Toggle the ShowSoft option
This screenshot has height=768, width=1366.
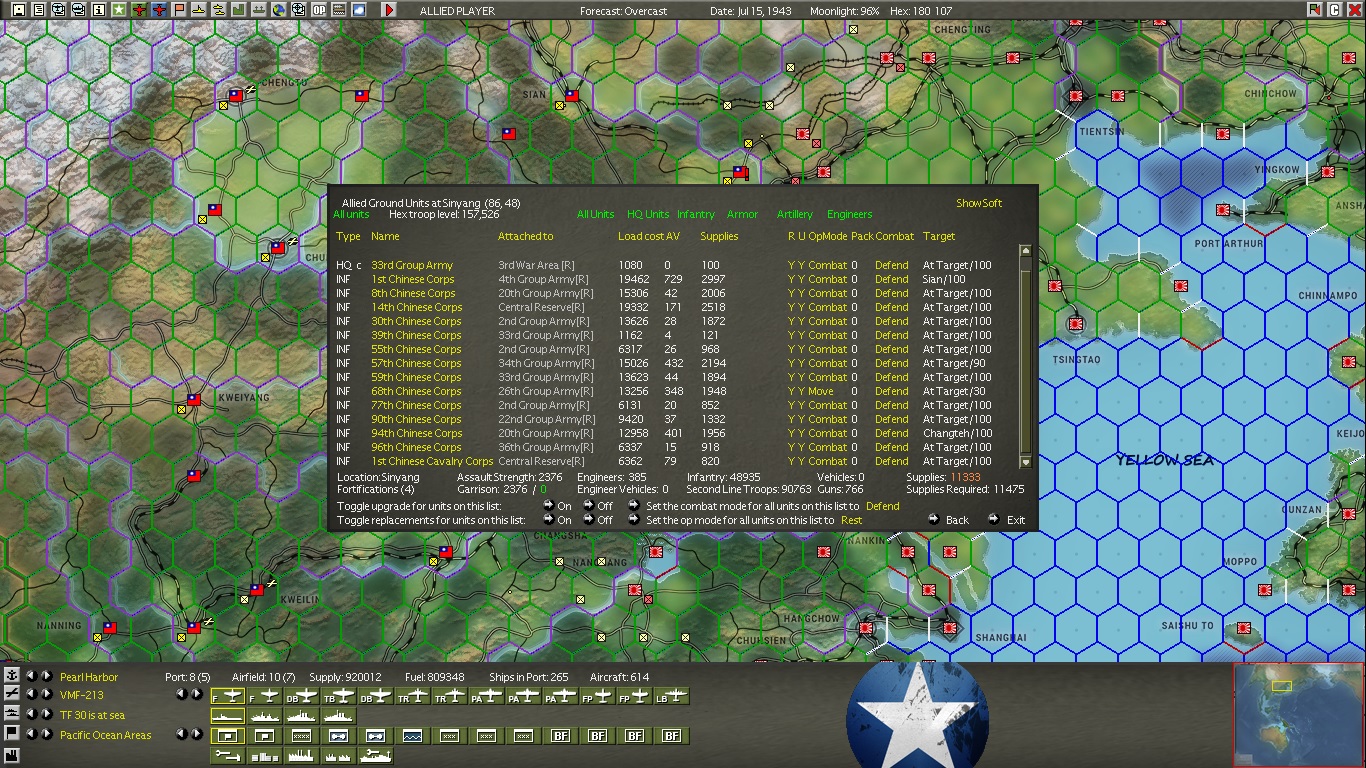coord(979,204)
